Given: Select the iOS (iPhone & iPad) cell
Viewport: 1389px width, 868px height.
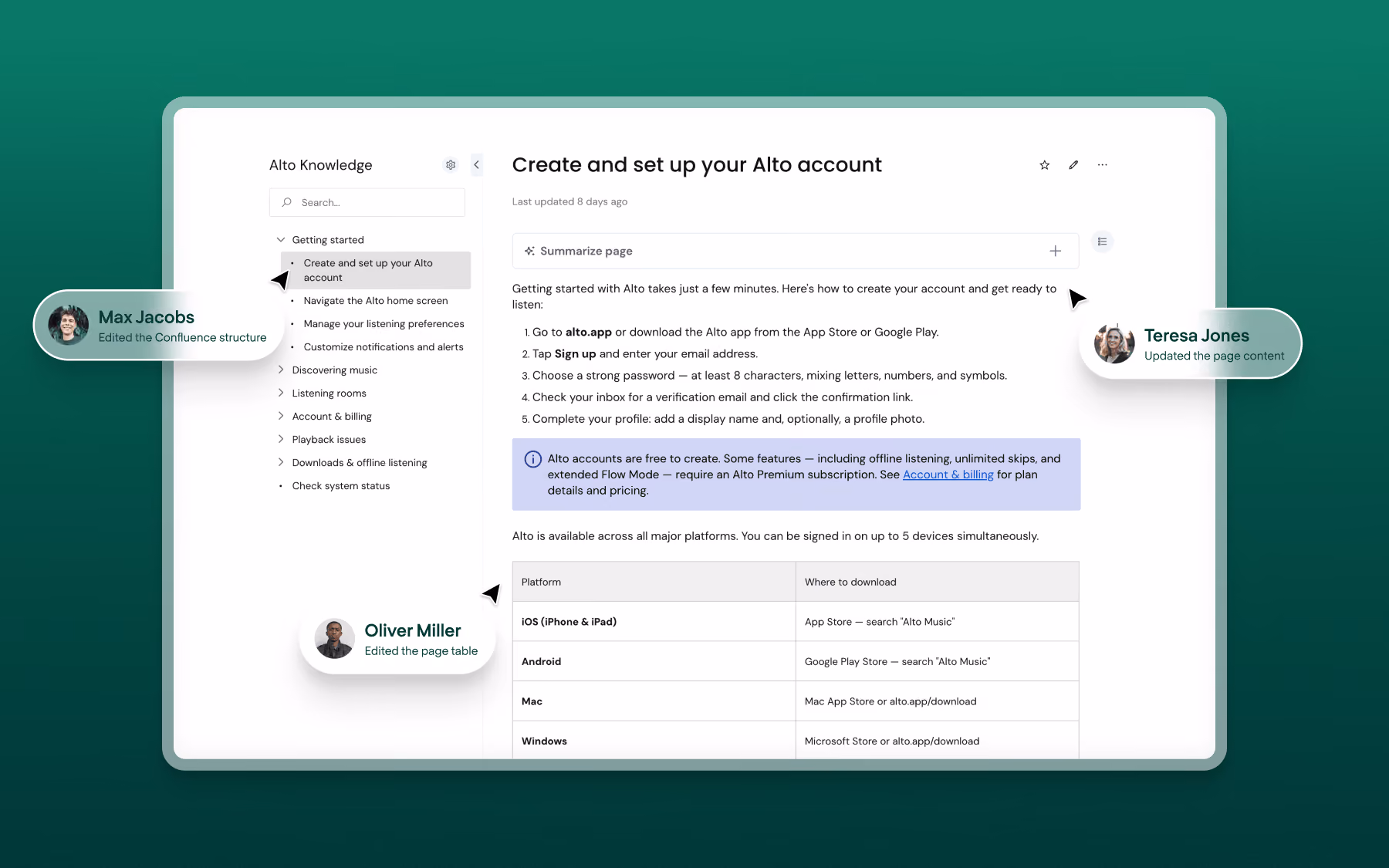Looking at the screenshot, I should coord(654,622).
